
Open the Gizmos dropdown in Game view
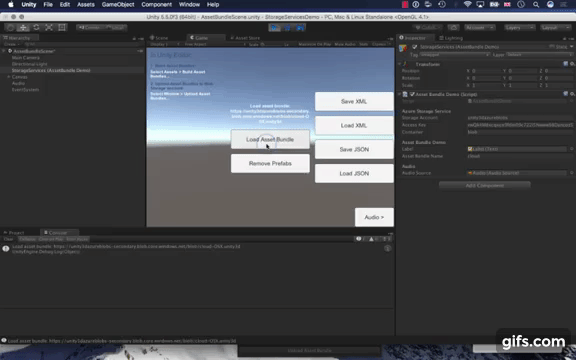click(381, 44)
